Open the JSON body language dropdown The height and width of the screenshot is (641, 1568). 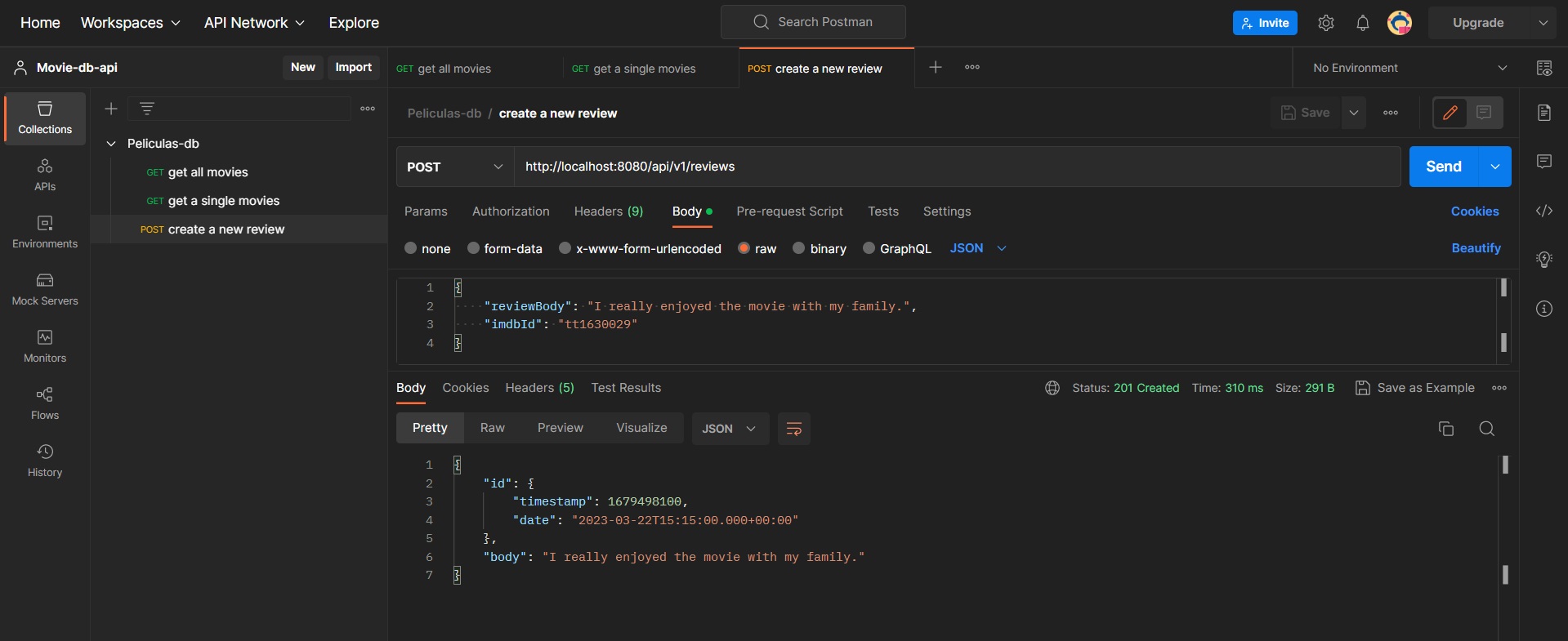click(x=978, y=248)
